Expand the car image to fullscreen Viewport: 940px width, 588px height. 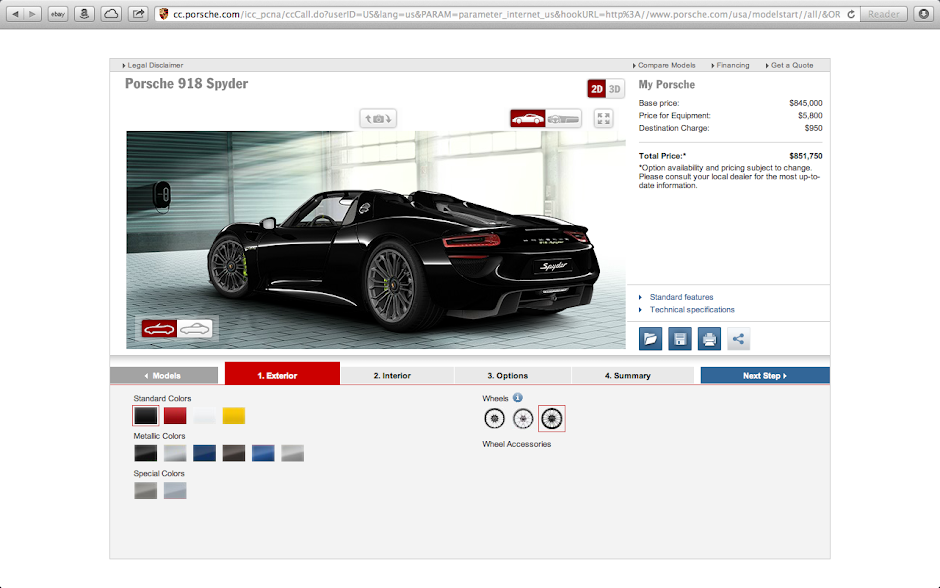(604, 119)
